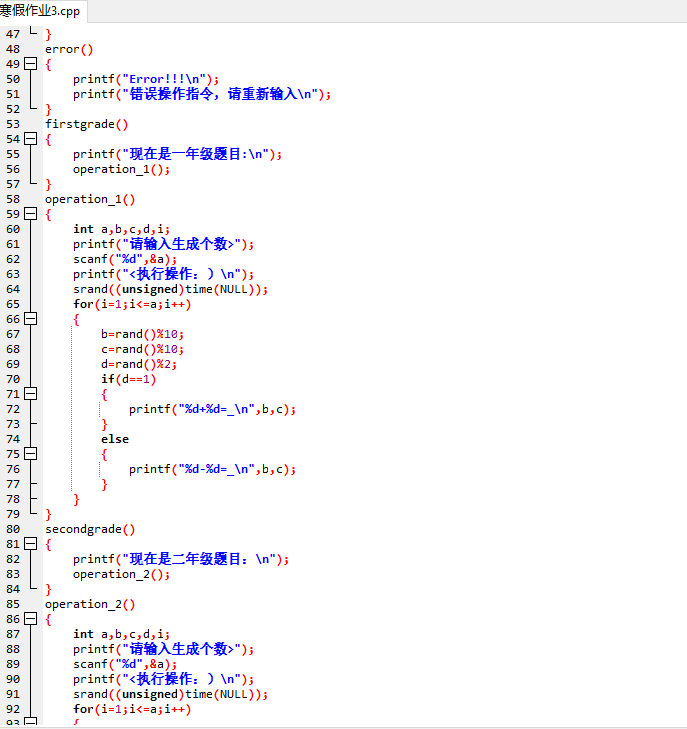Image resolution: width=687 pixels, height=729 pixels.
Task: Click printf 请输入生成个数 on line 61
Action: pos(164,244)
